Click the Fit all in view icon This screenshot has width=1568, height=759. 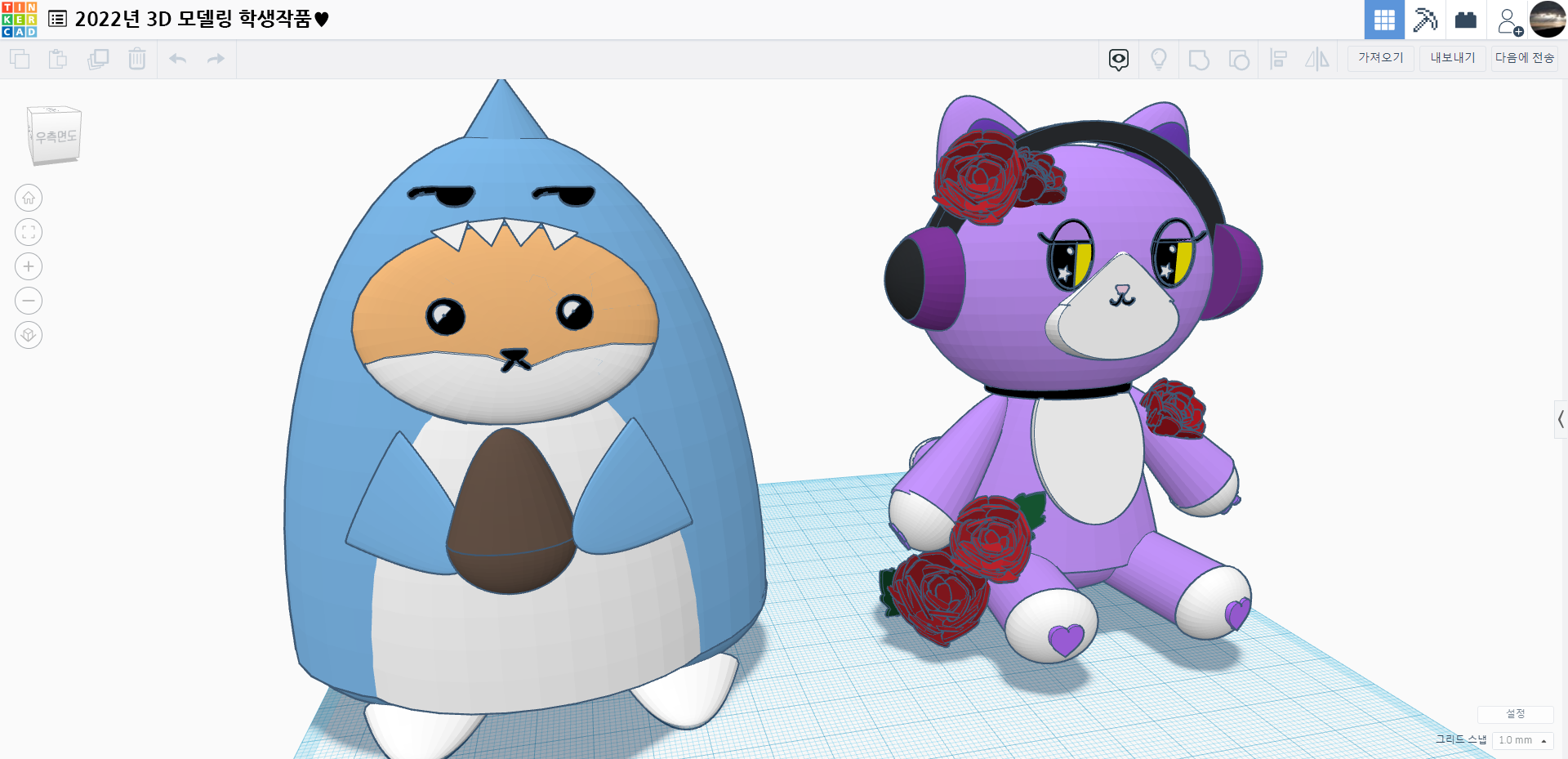29,232
